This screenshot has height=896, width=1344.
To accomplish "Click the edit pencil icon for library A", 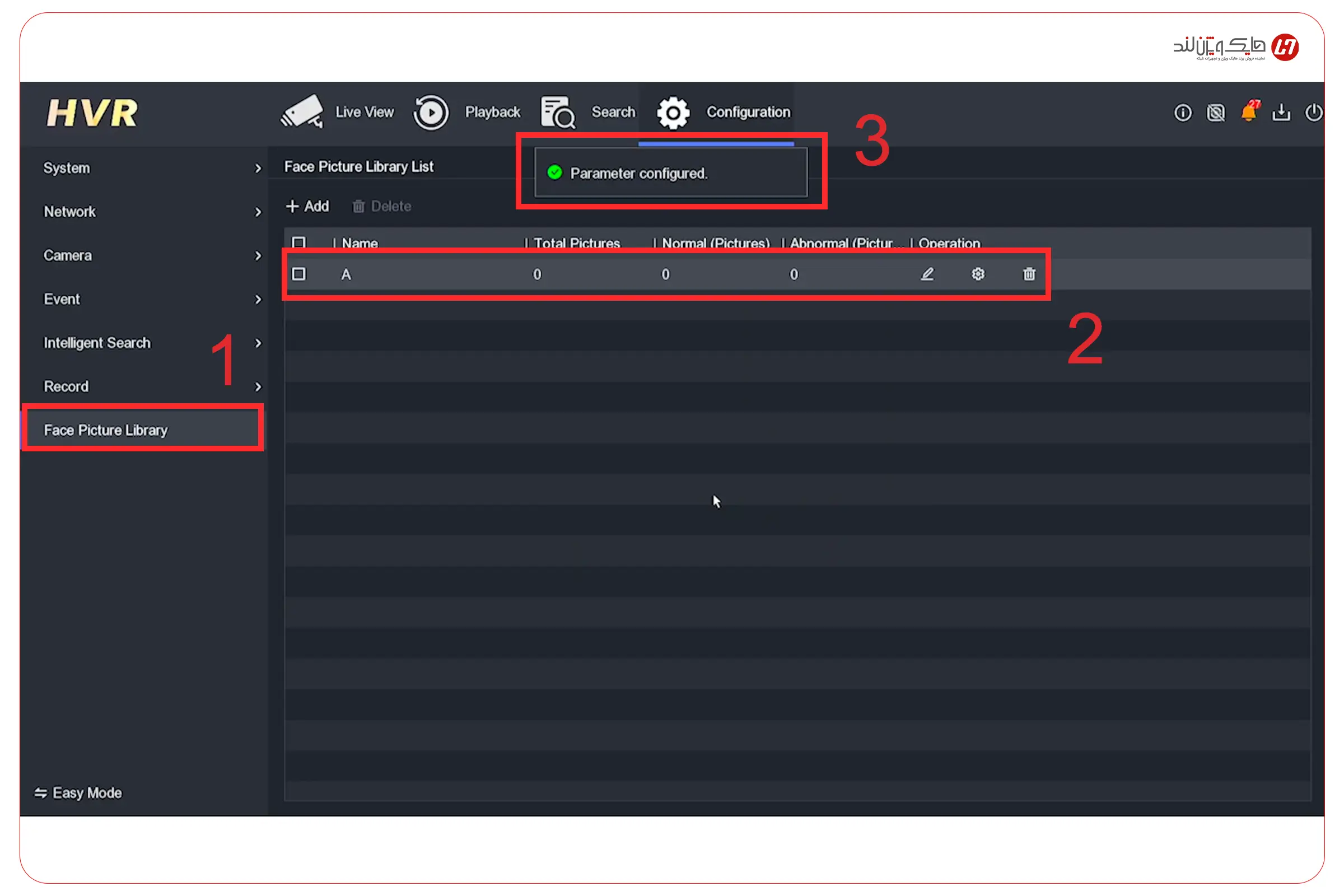I will (x=927, y=274).
